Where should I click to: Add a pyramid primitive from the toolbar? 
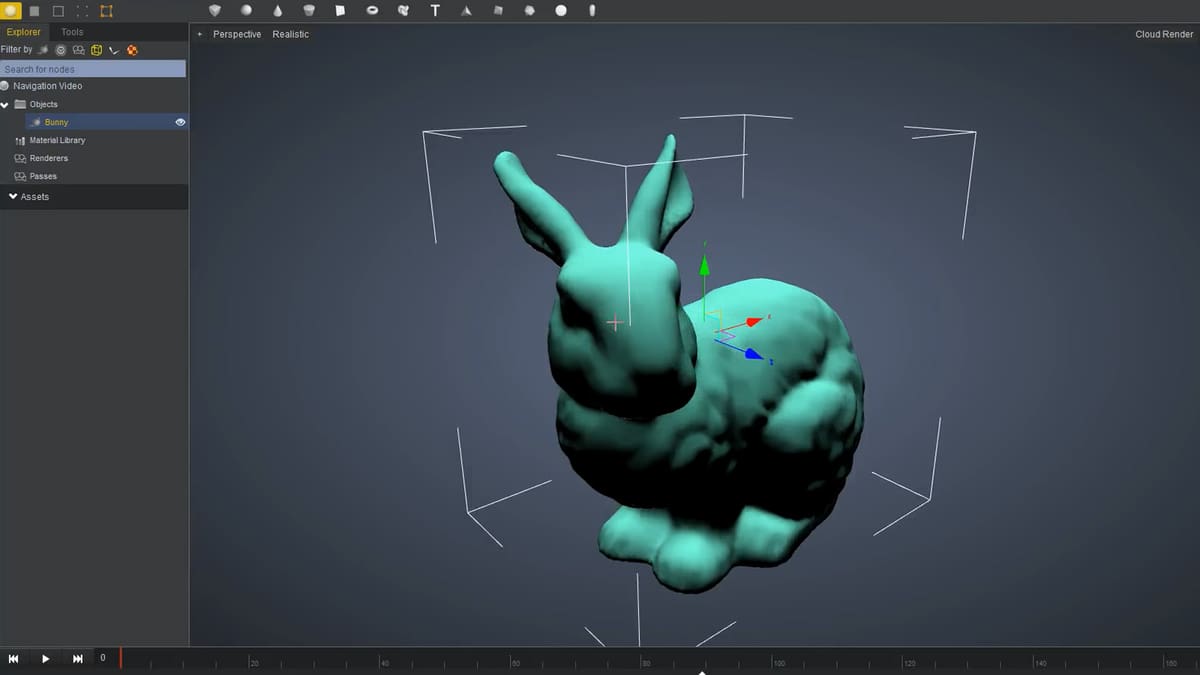pyautogui.click(x=466, y=10)
